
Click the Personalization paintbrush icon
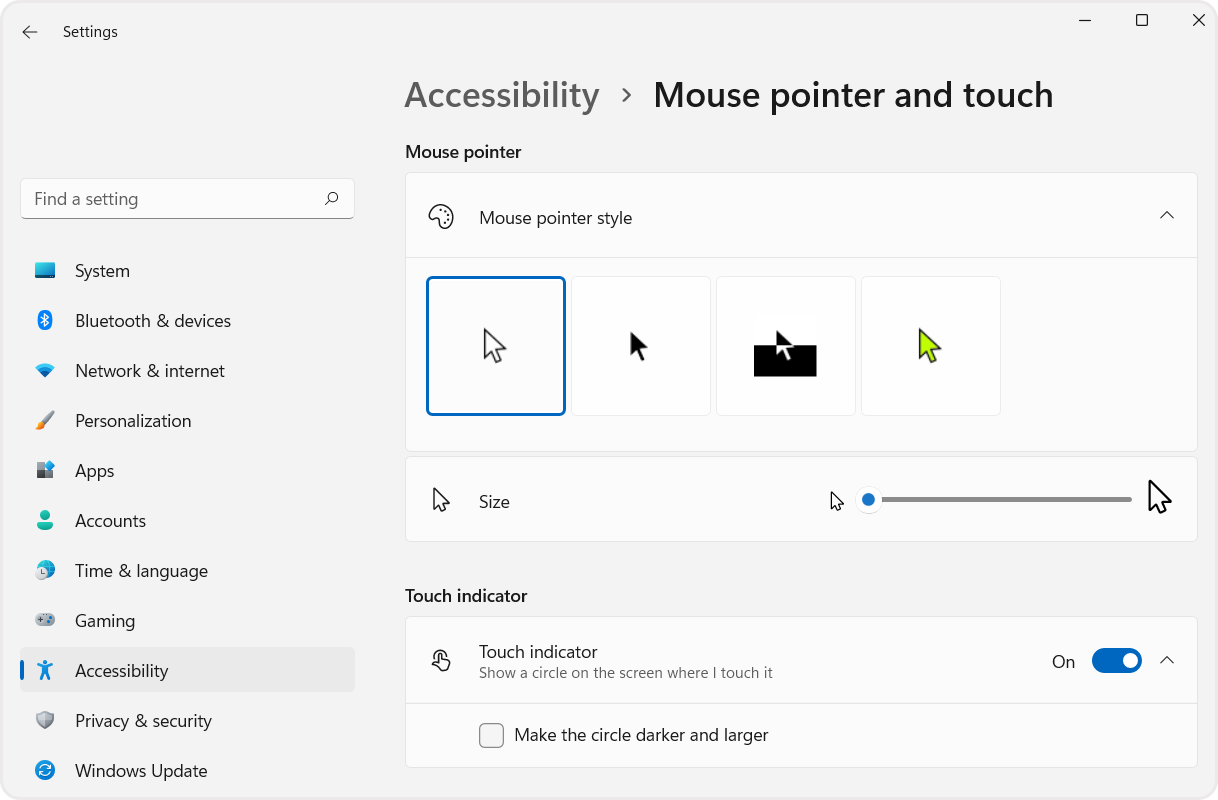click(x=45, y=420)
